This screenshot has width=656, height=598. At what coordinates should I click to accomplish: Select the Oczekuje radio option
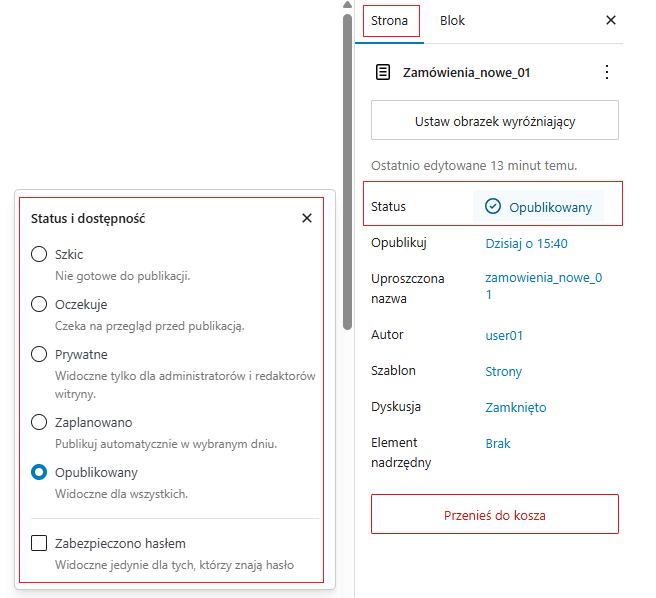[39, 304]
